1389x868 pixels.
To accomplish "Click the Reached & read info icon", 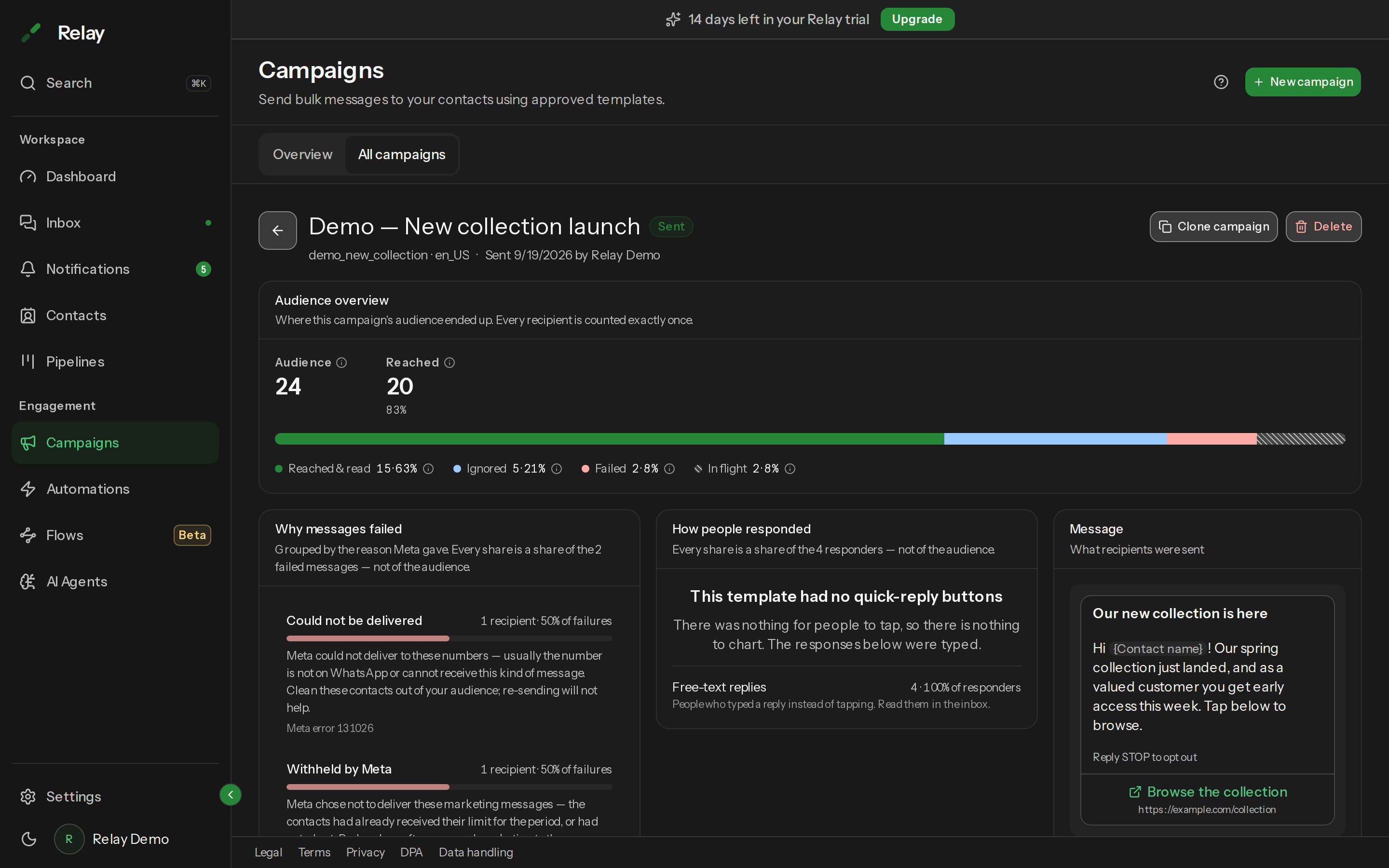I will 428,469.
